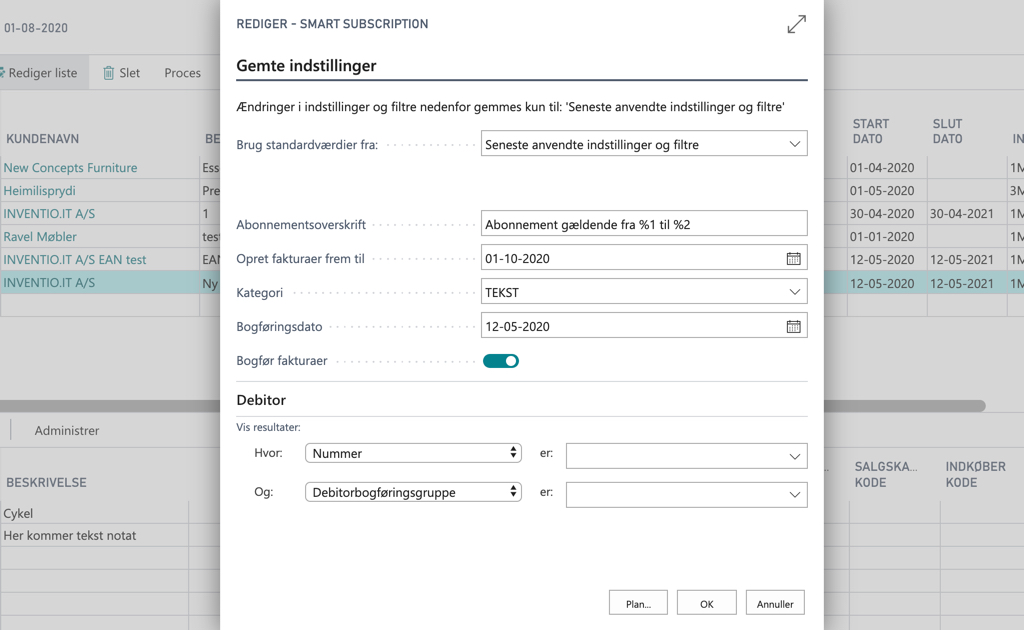
Task: Click the KUNDENAVN column header
Action: [x=42, y=139]
